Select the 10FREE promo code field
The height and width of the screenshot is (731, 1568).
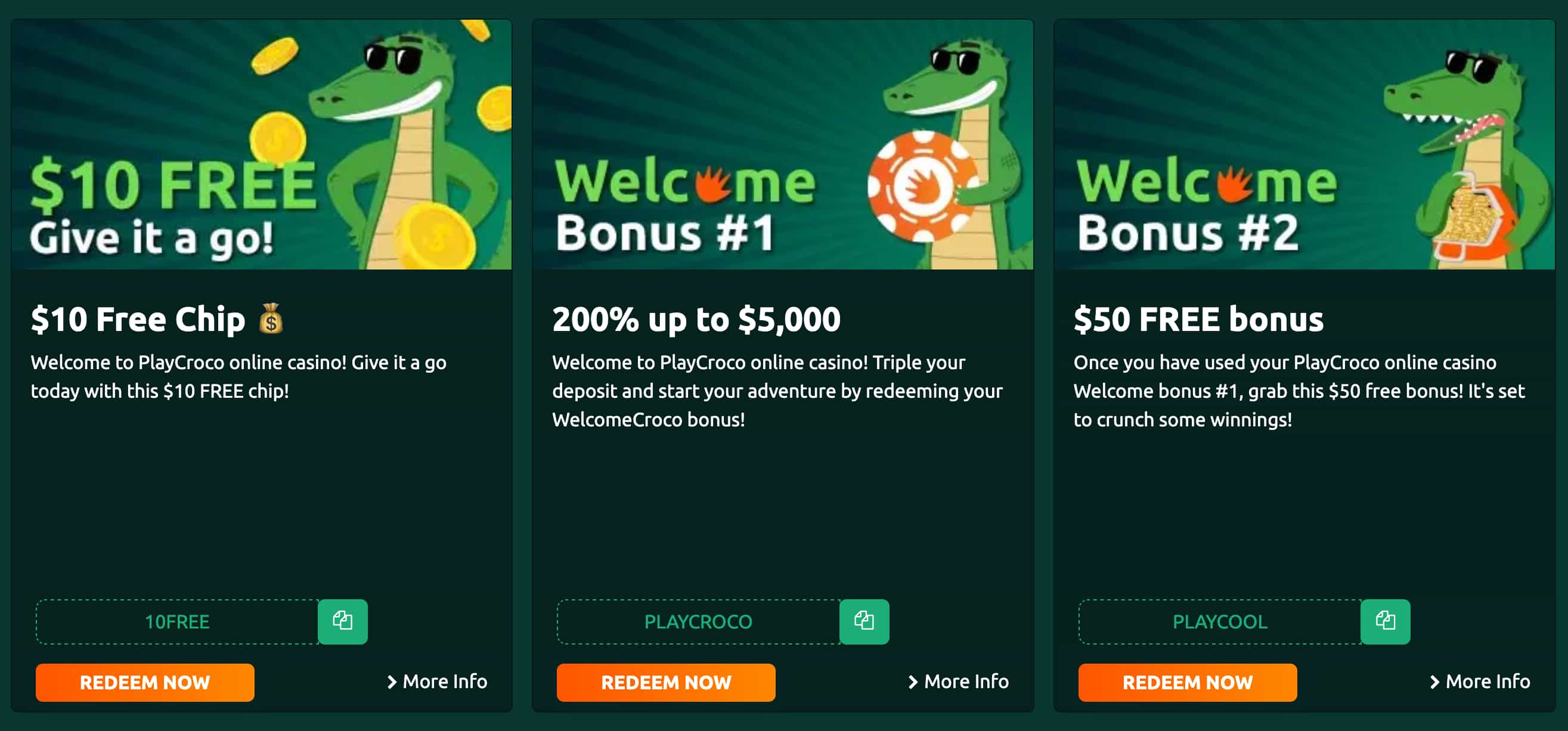(x=176, y=621)
